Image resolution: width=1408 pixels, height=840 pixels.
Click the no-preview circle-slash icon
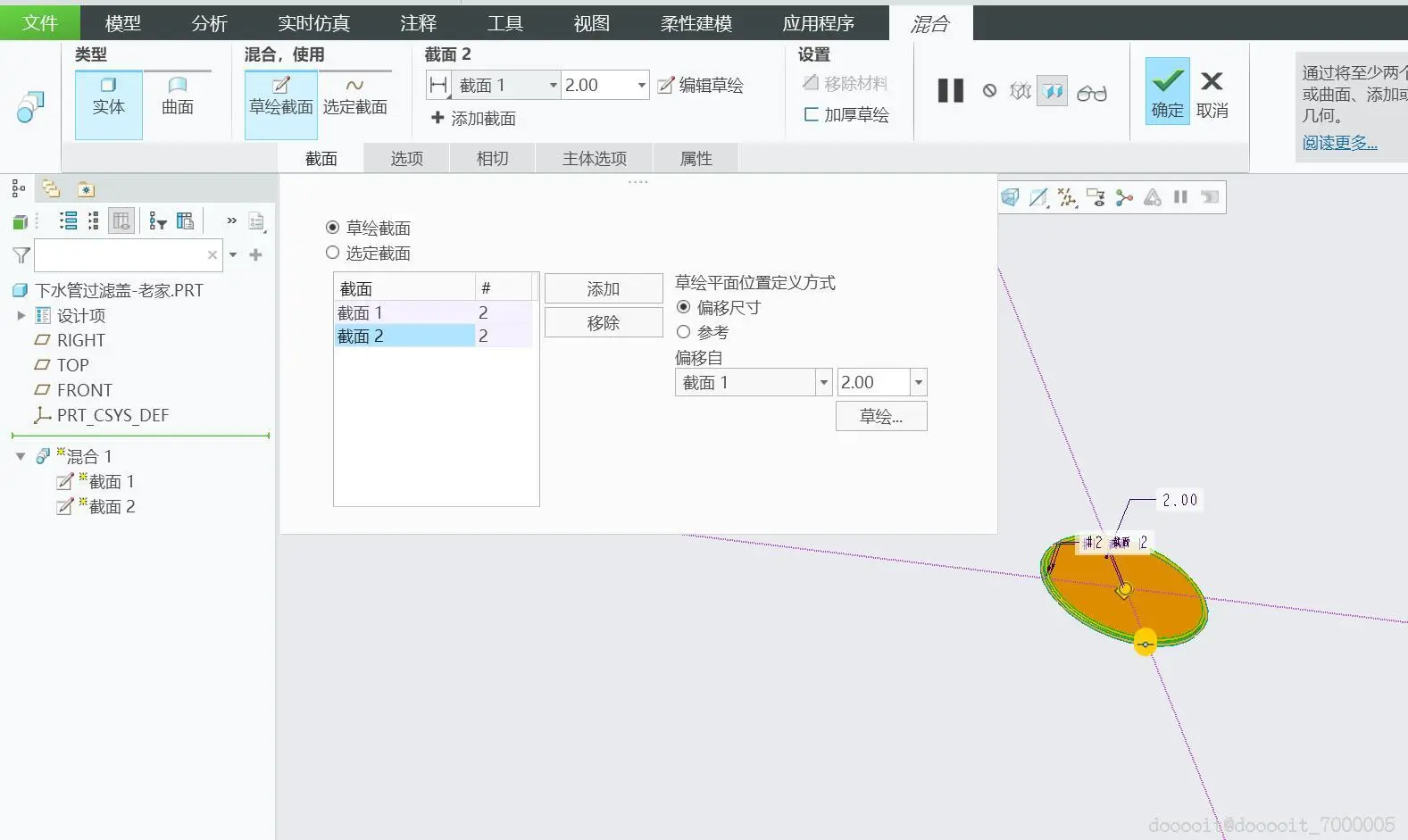coord(989,91)
